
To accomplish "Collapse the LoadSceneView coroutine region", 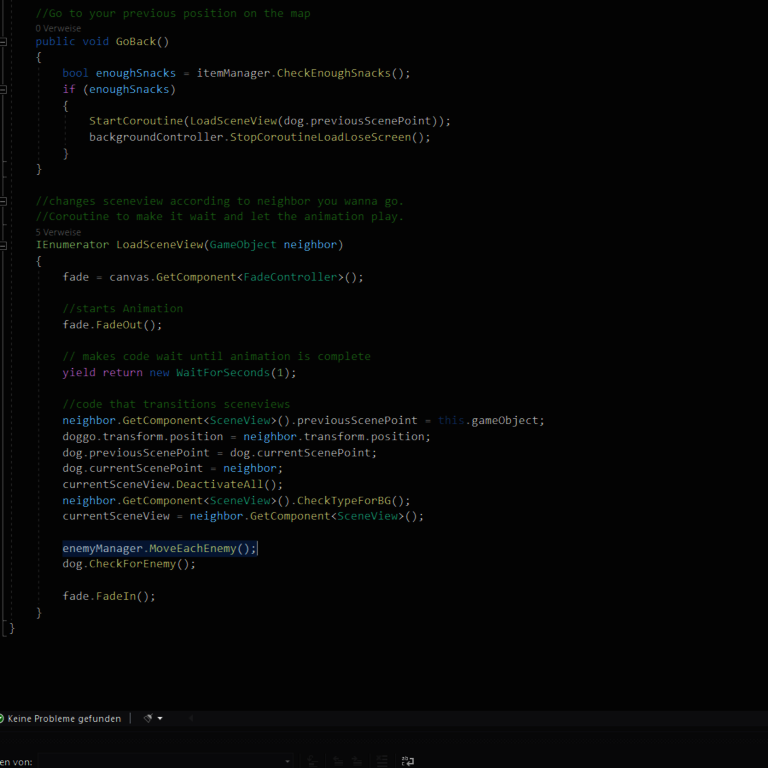I will 4,245.
